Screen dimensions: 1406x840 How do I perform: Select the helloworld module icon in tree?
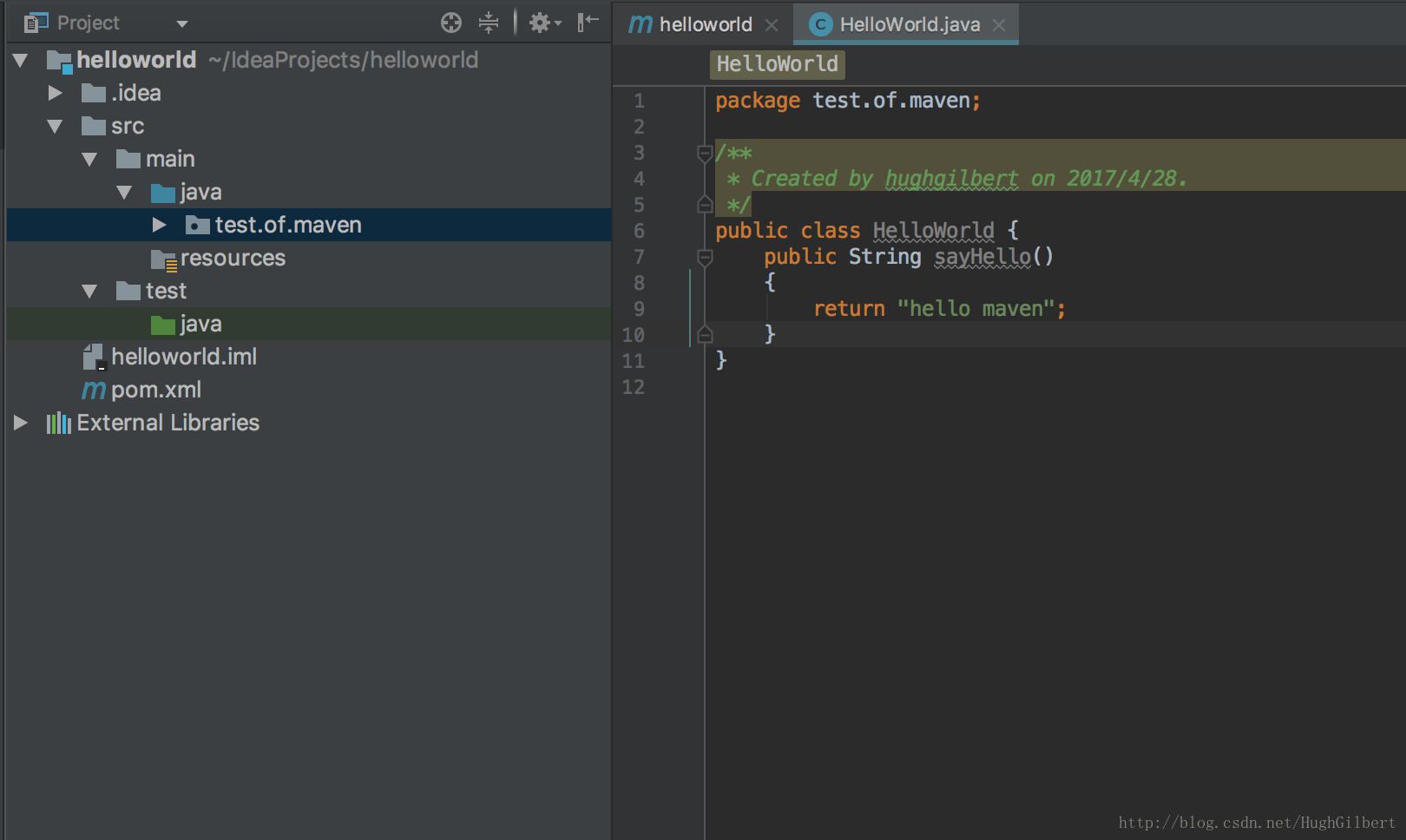point(59,61)
